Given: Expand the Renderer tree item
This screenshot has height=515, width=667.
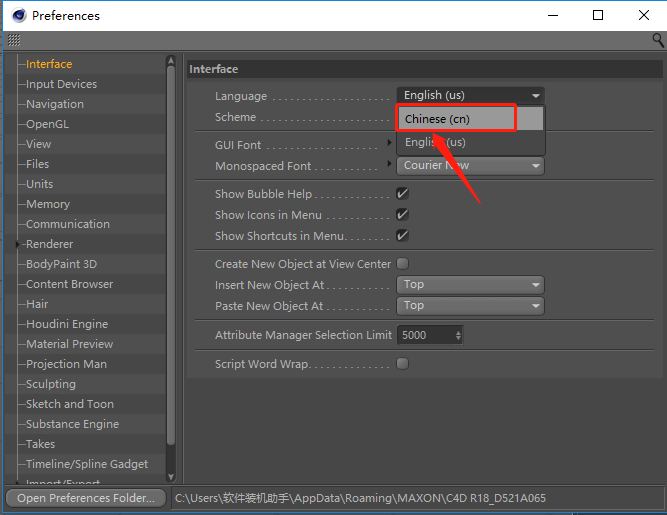Looking at the screenshot, I should [17, 244].
